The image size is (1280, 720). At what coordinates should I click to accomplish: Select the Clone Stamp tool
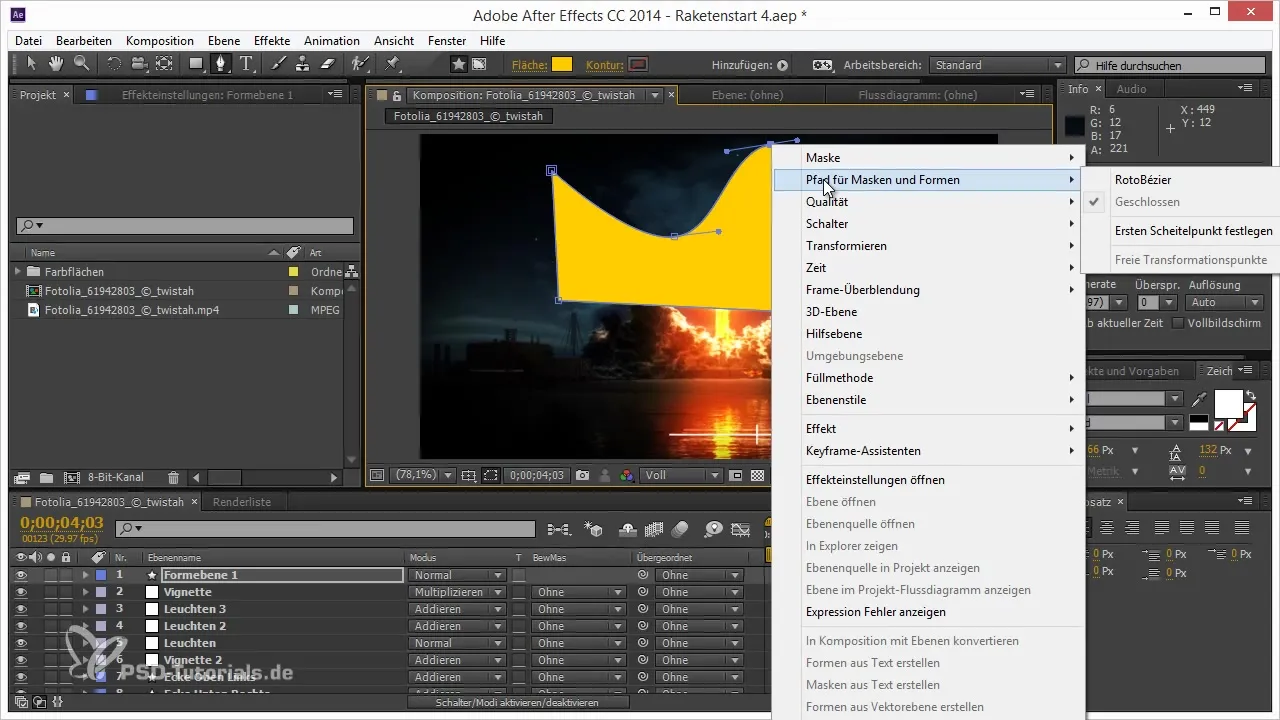pyautogui.click(x=302, y=64)
